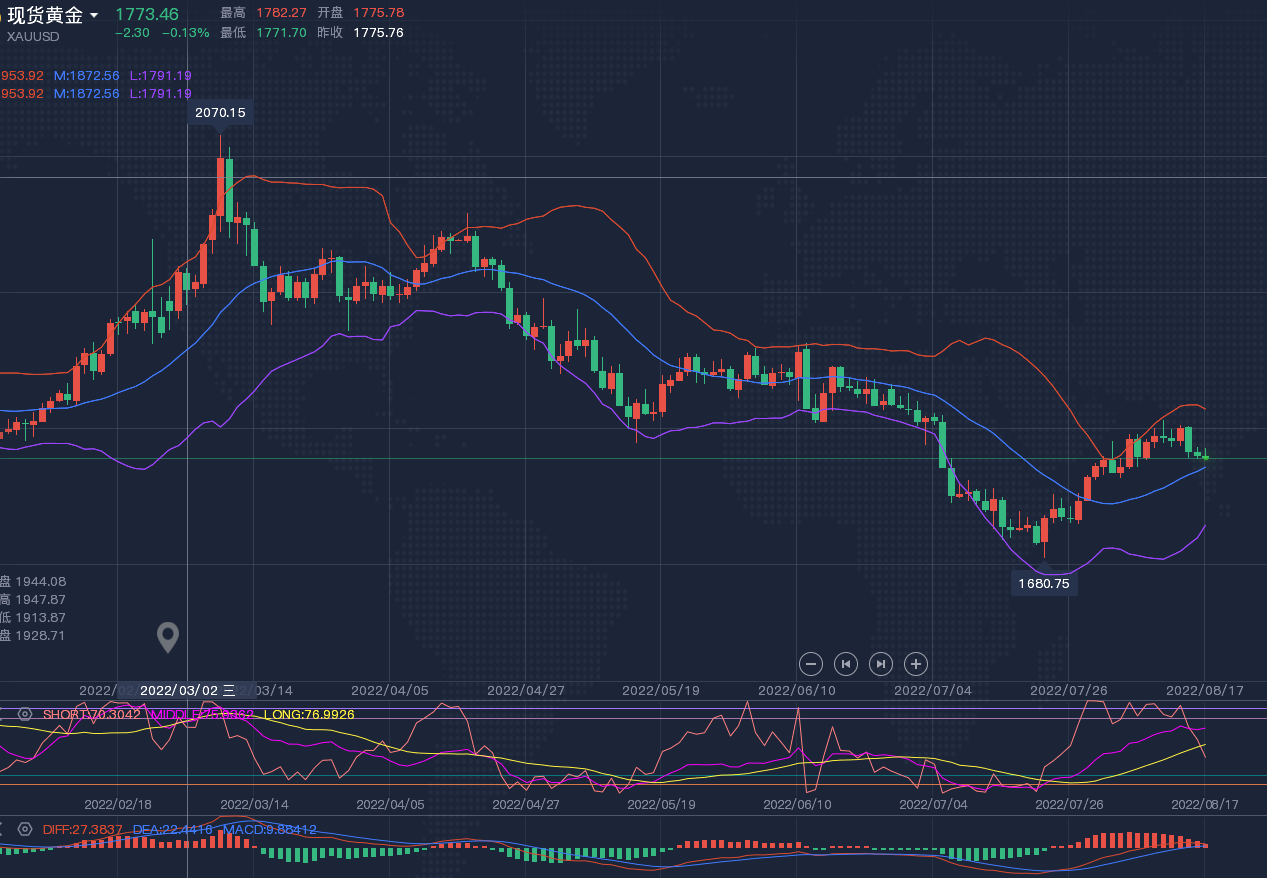Click the zoom out minus button
The height and width of the screenshot is (878, 1267).
pyautogui.click(x=811, y=663)
